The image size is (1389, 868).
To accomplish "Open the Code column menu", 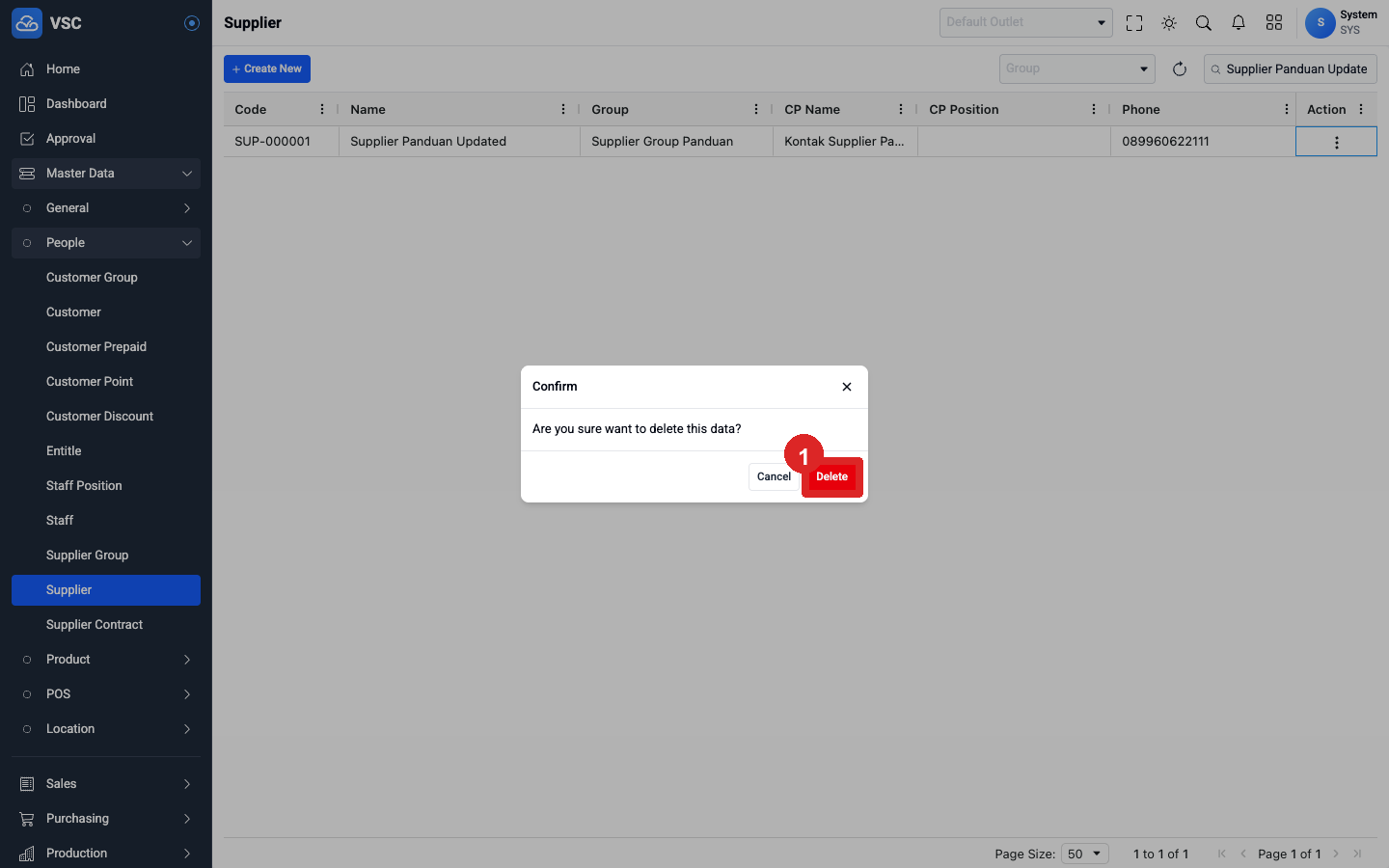I will tap(322, 109).
